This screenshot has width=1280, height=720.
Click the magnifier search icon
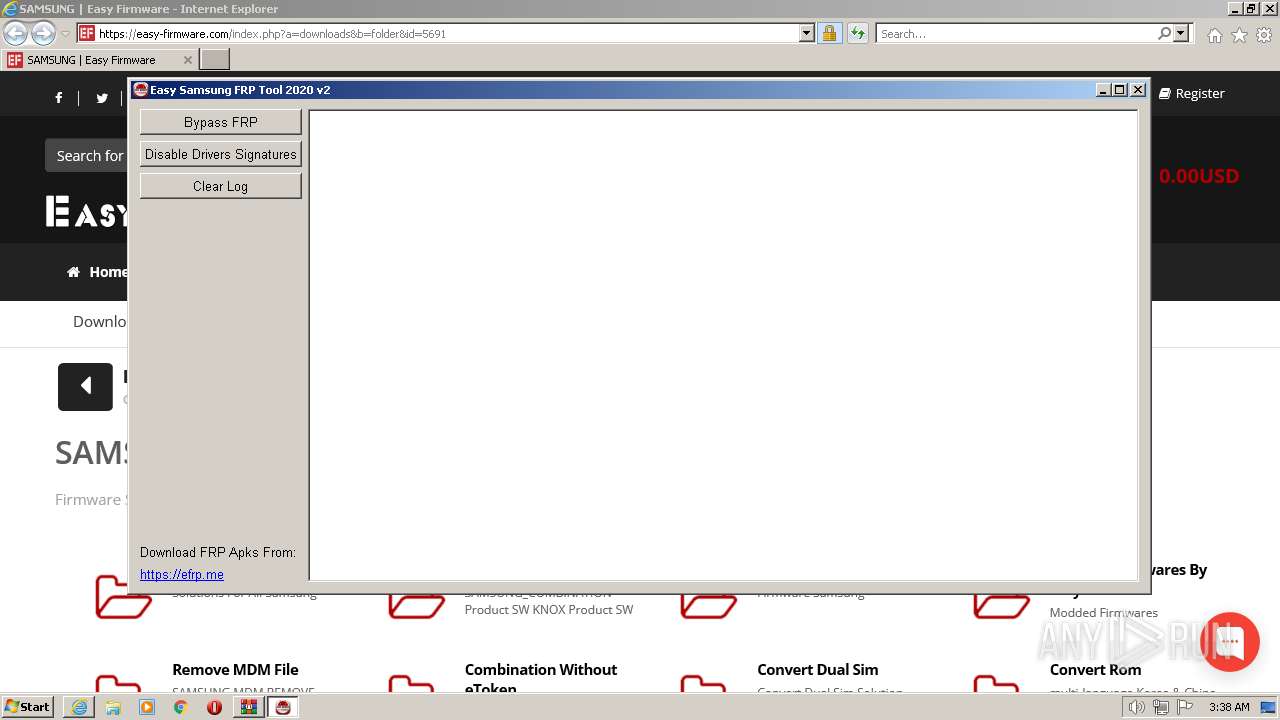[1164, 33]
